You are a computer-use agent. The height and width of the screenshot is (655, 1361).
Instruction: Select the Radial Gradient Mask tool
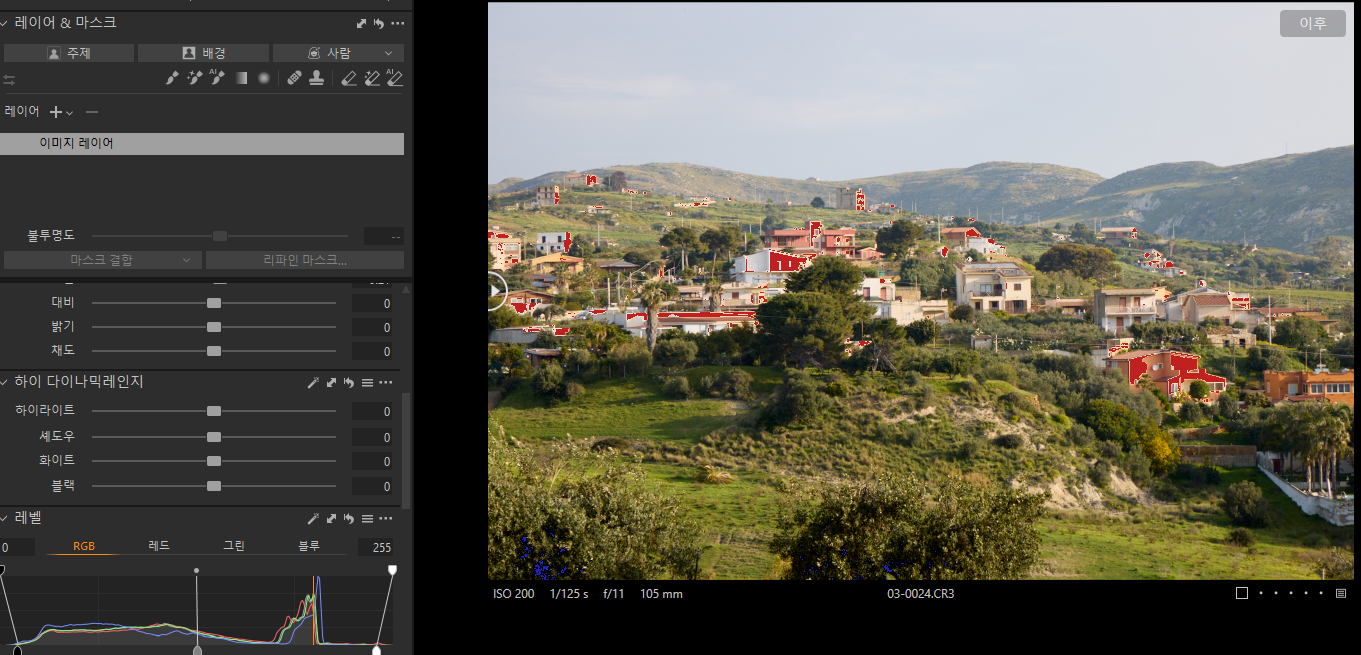point(264,78)
